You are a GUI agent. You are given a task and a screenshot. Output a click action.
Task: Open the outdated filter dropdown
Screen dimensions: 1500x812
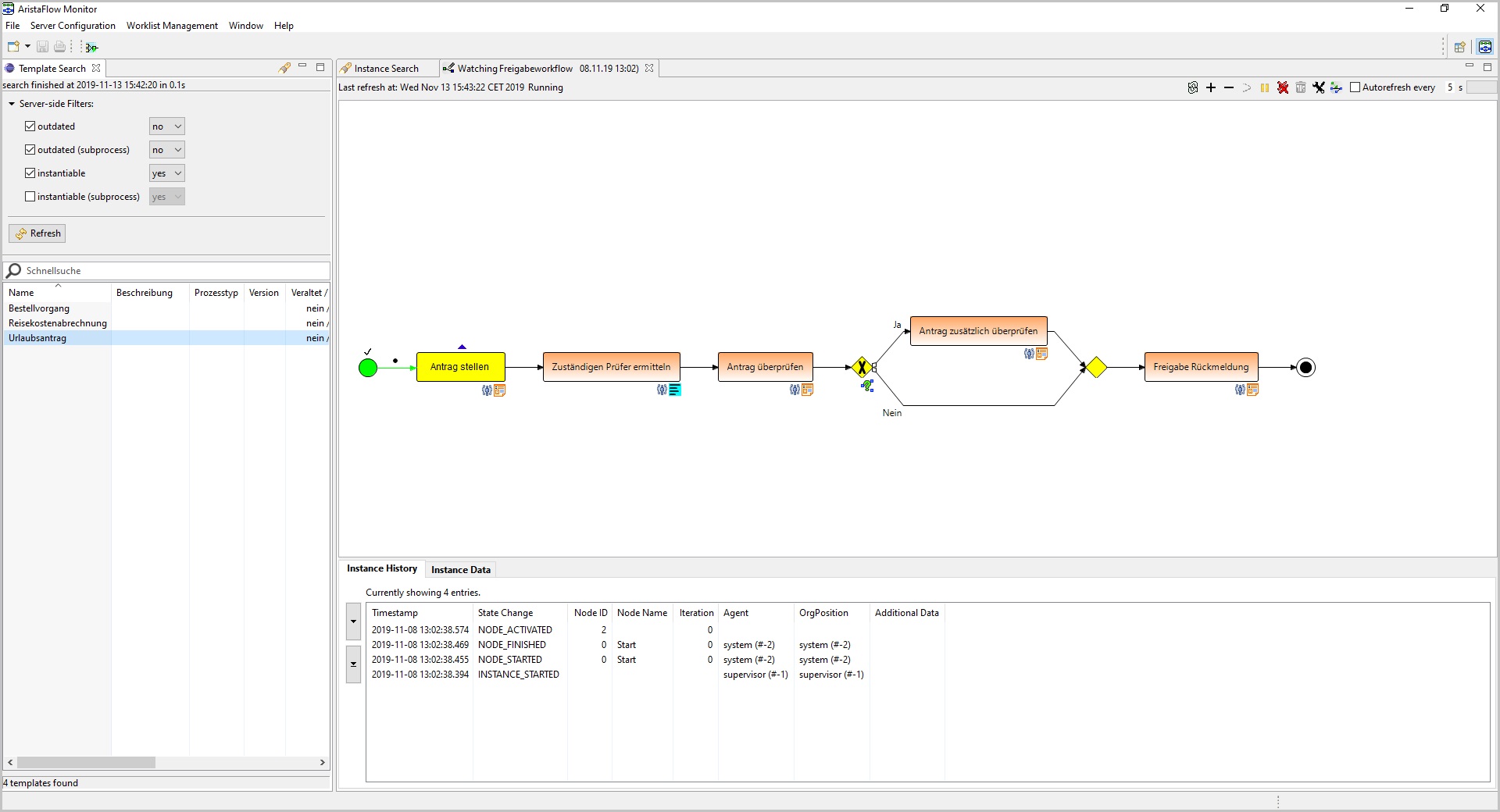point(166,126)
